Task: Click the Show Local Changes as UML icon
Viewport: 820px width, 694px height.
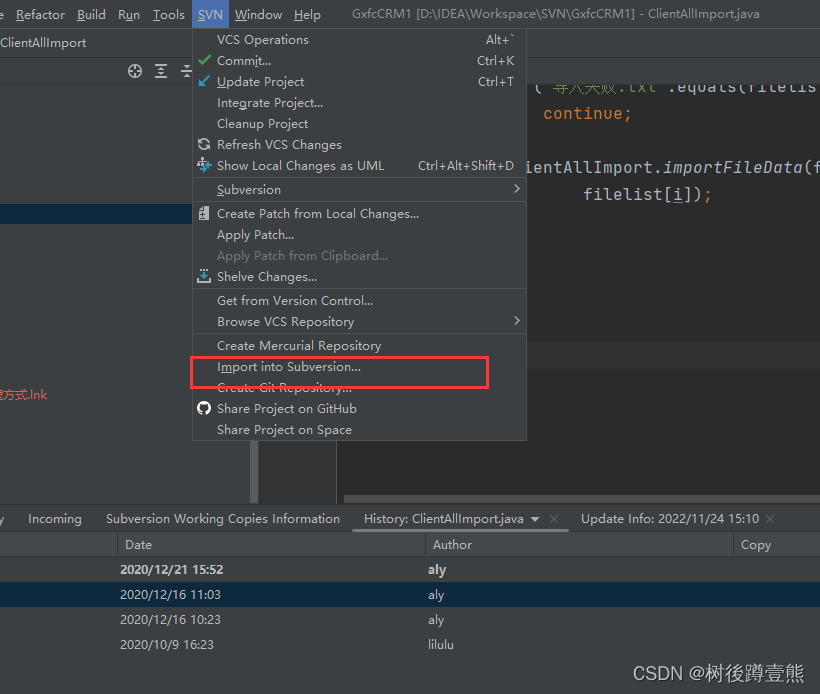Action: (x=204, y=165)
